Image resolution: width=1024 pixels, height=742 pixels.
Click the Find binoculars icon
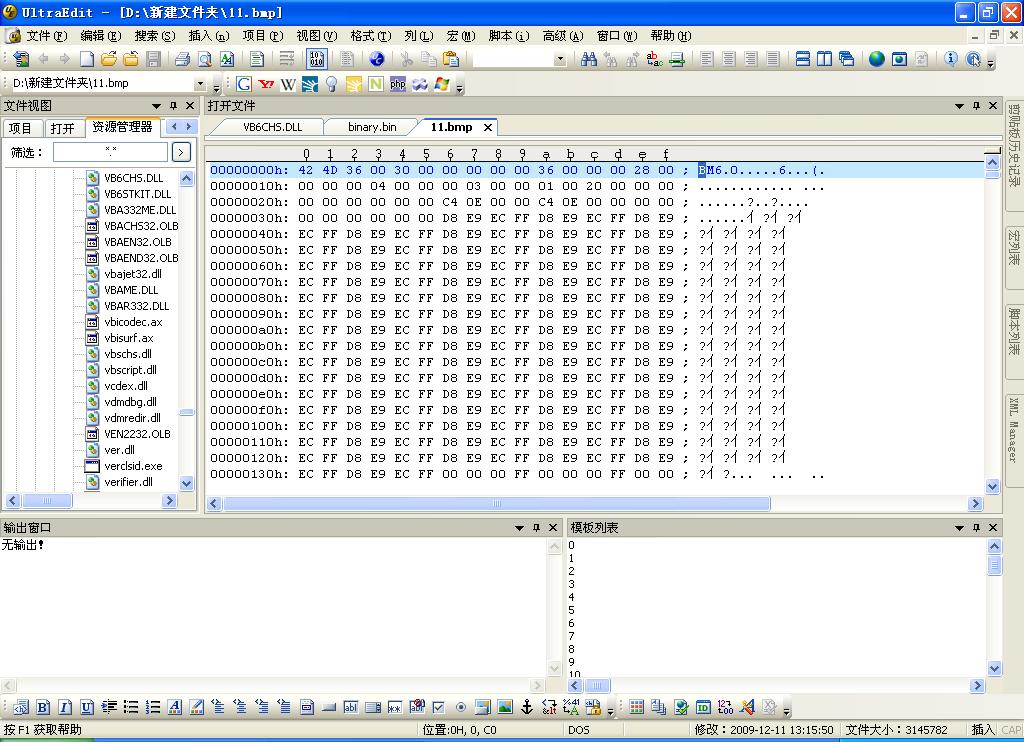pyautogui.click(x=589, y=59)
